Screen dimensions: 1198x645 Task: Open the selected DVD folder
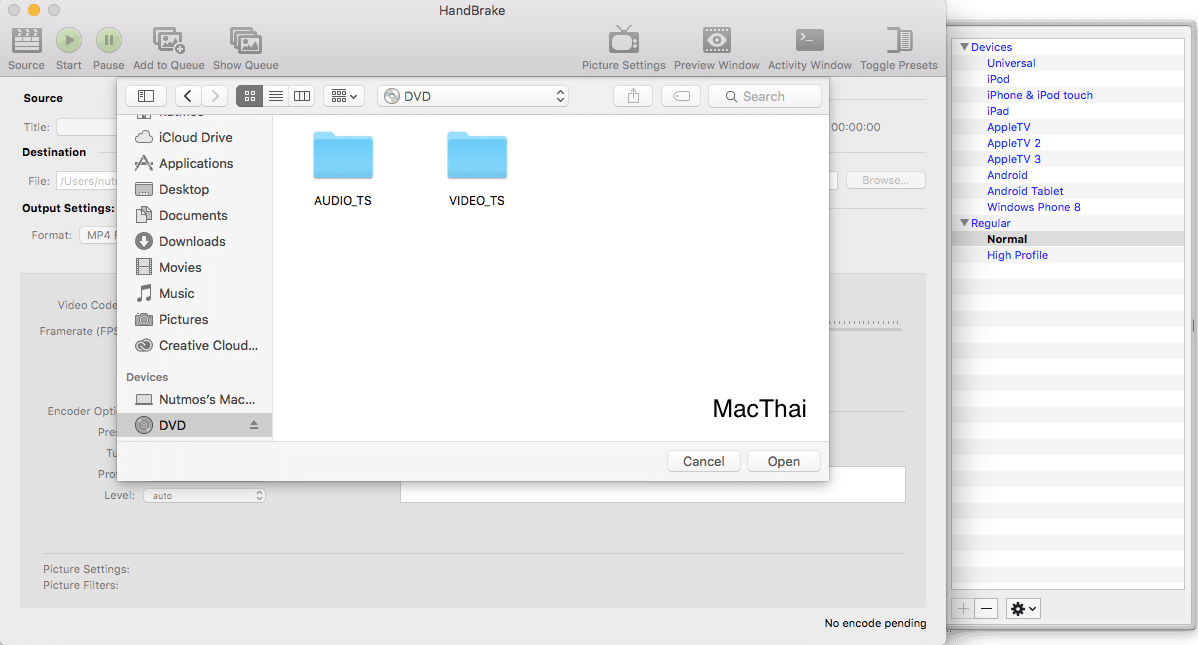(x=783, y=461)
